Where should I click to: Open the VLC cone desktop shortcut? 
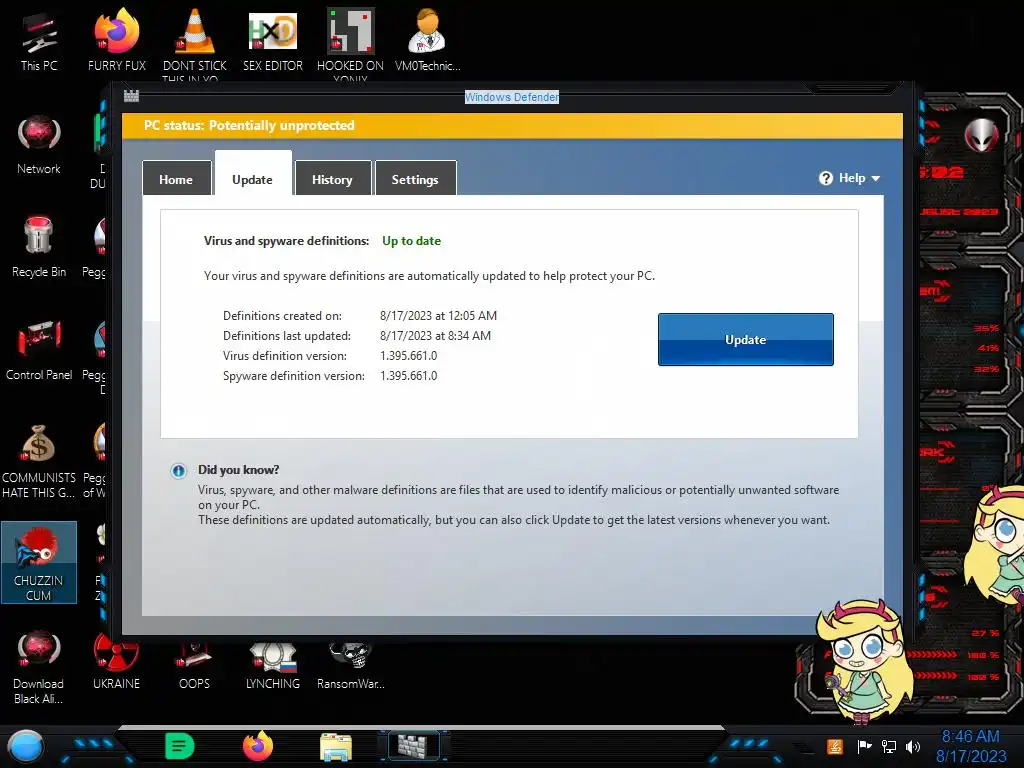[x=195, y=42]
